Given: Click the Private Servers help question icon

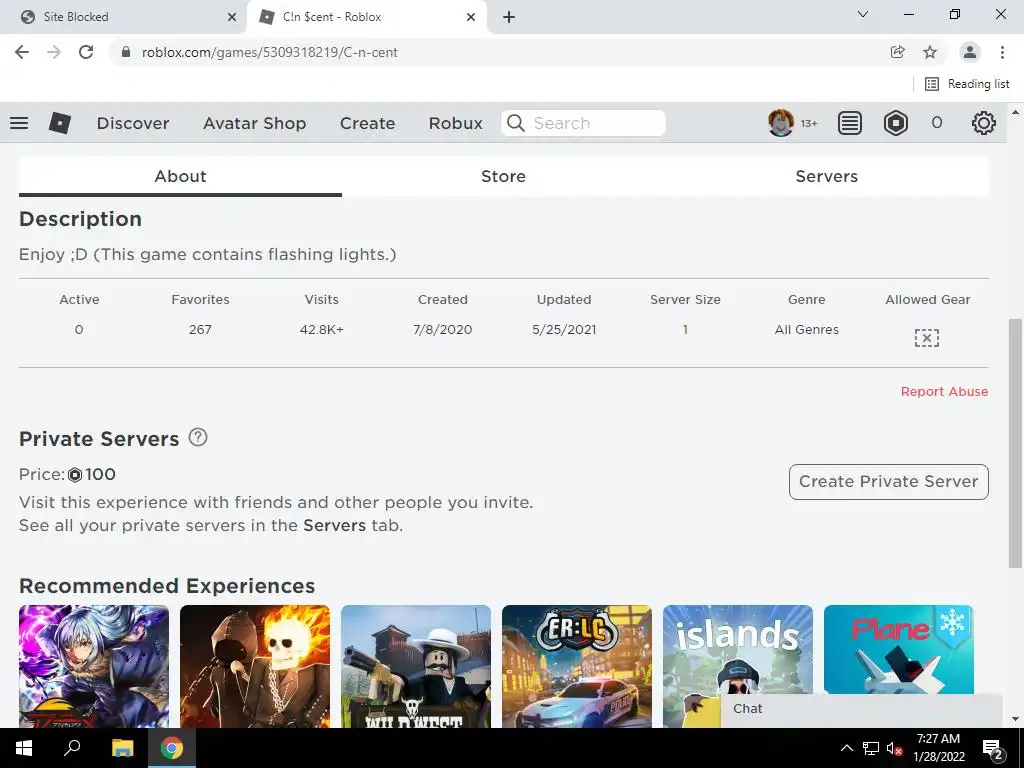Looking at the screenshot, I should [198, 437].
